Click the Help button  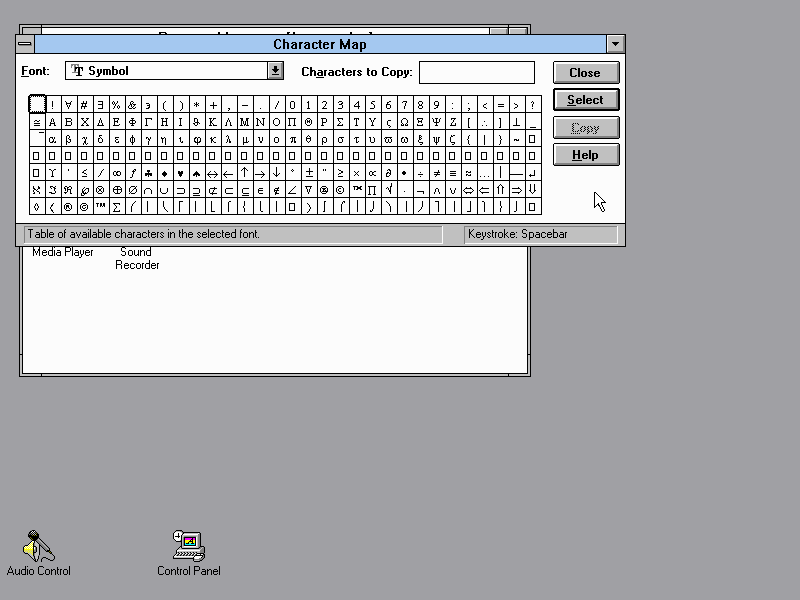tap(585, 155)
